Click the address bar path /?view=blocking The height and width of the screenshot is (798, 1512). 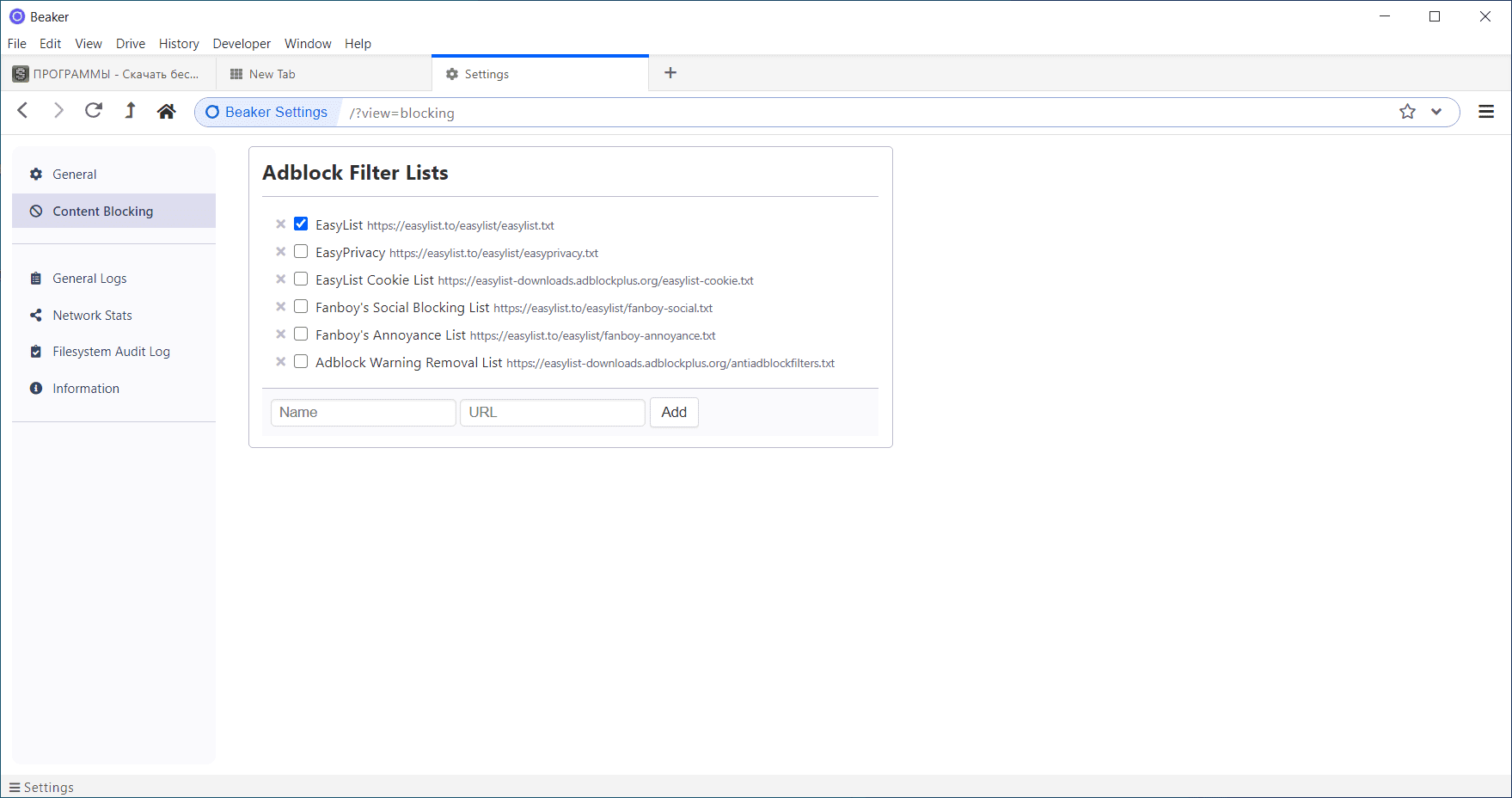pyautogui.click(x=401, y=114)
